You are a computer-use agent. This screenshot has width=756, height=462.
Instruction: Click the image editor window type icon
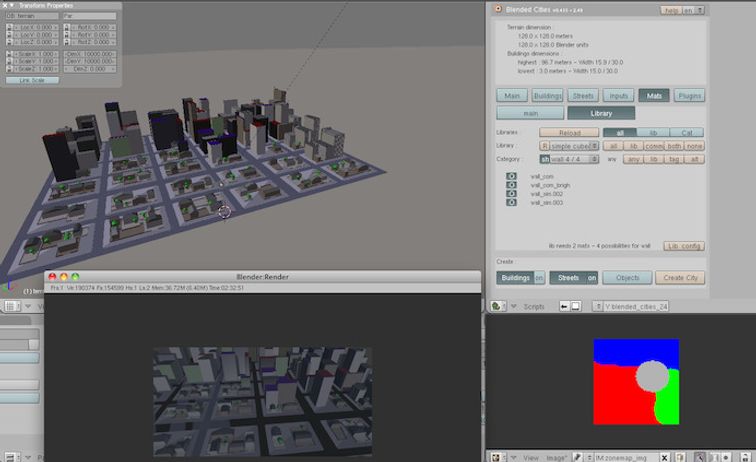(497, 456)
